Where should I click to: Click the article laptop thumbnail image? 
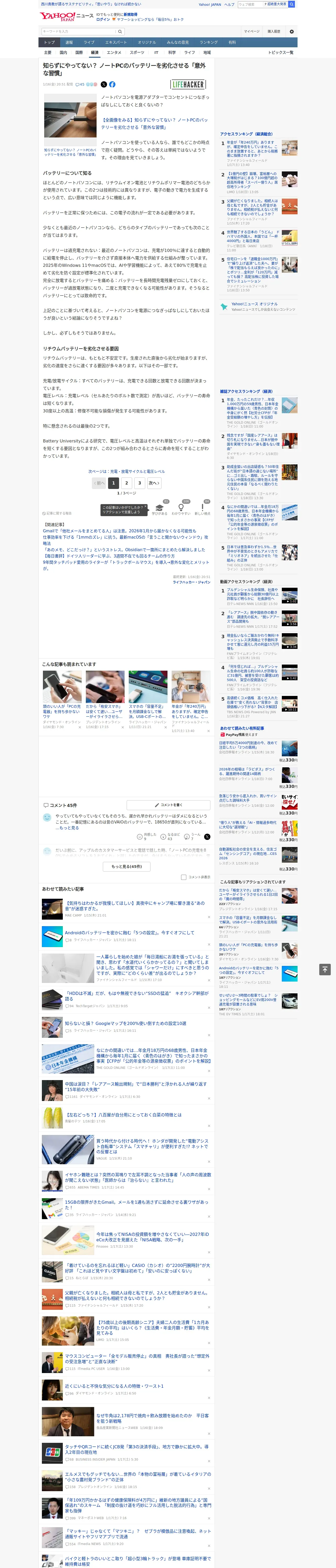(x=70, y=119)
